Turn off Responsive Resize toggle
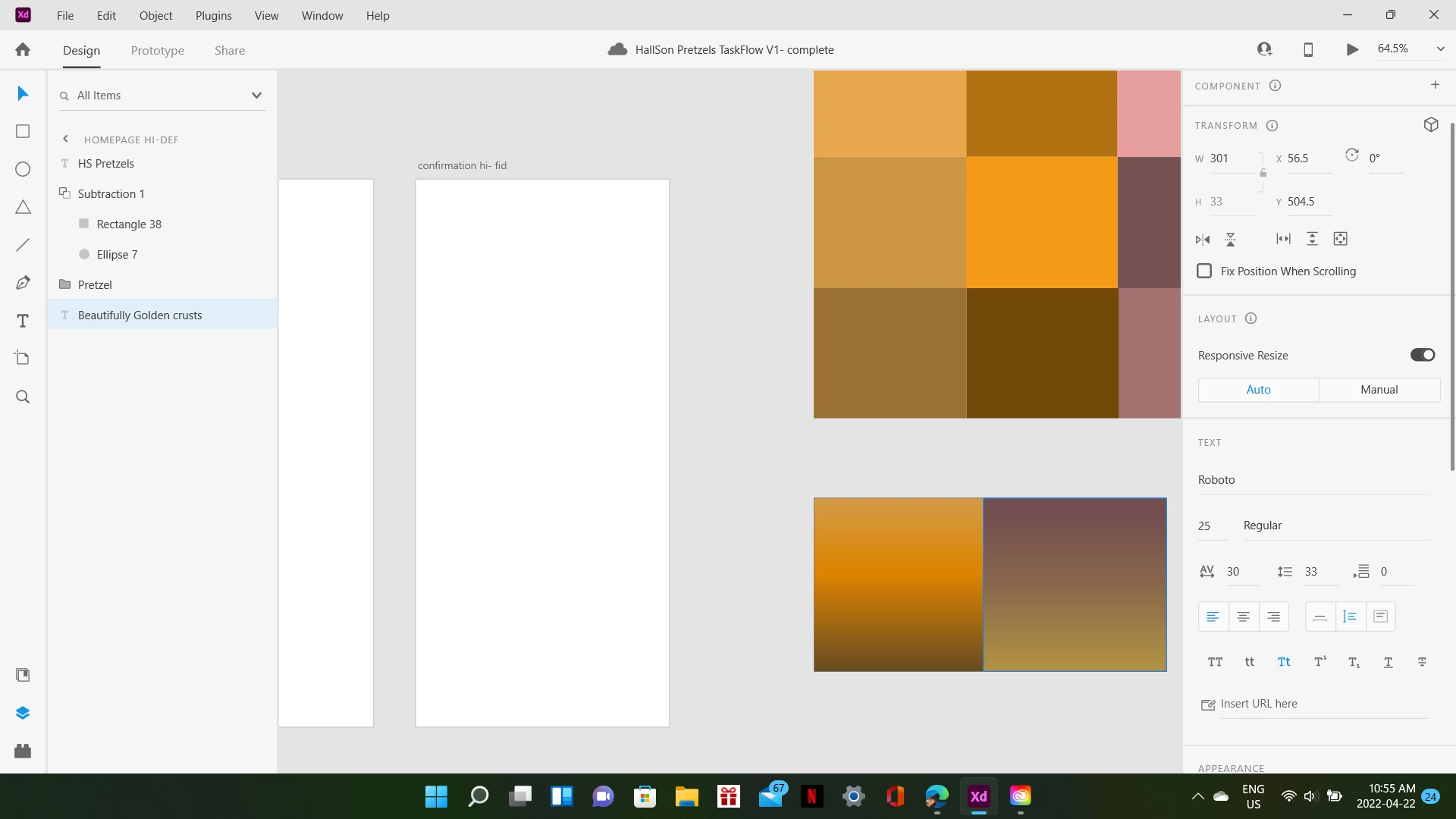 click(x=1422, y=355)
